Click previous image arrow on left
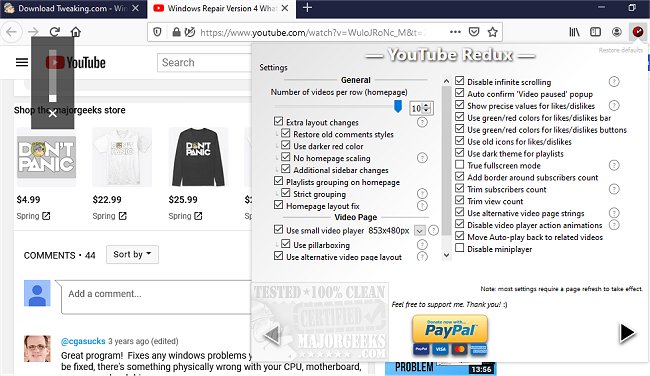This screenshot has height=376, width=650. [272, 335]
